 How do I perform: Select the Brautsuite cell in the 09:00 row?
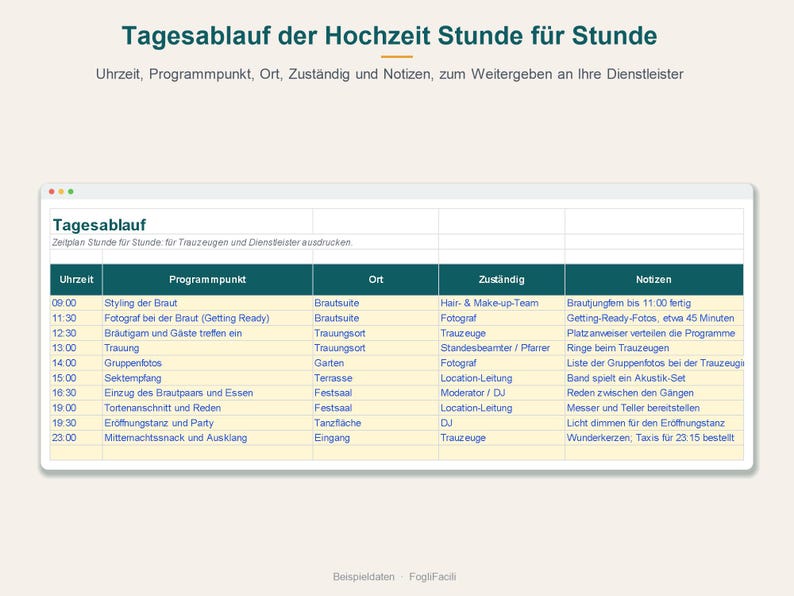(375, 303)
